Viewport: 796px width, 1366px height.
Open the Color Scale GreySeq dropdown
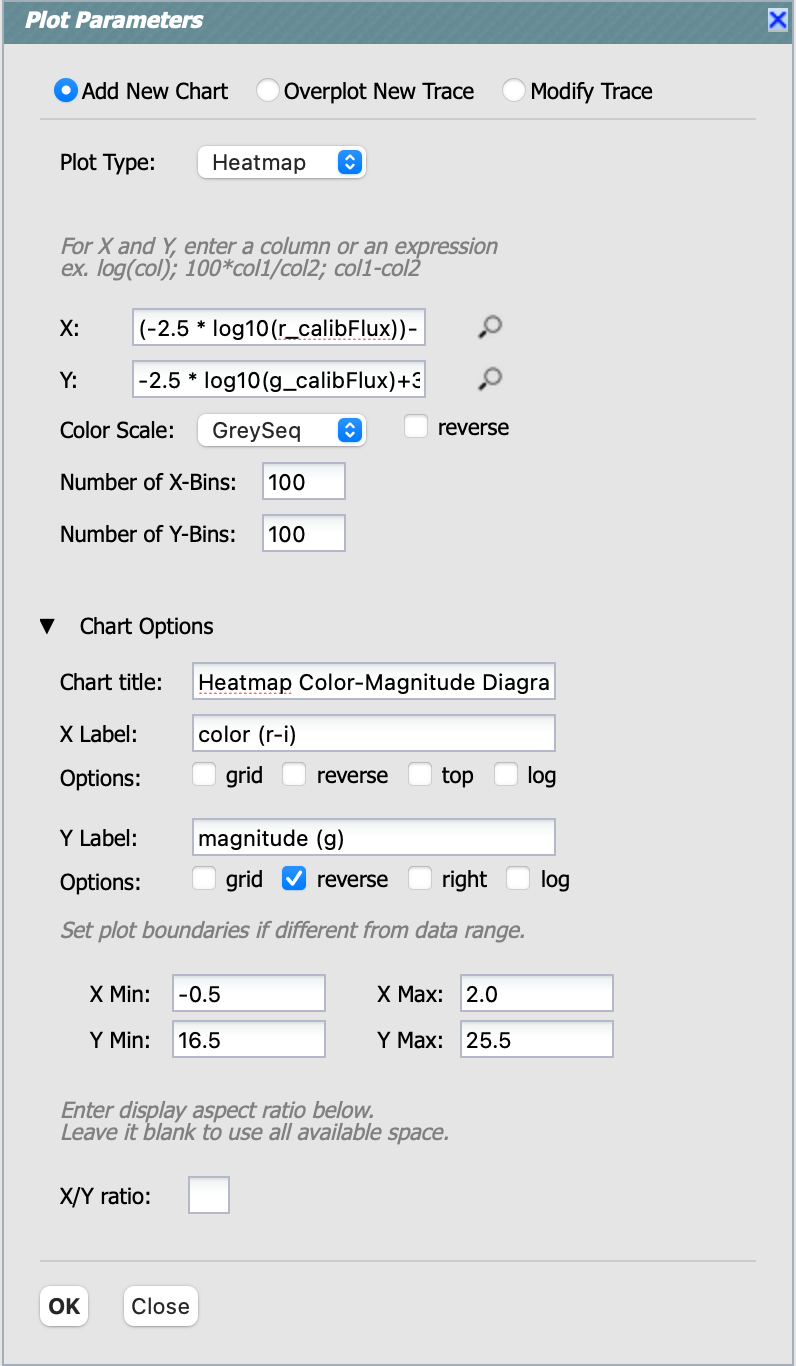coord(282,431)
